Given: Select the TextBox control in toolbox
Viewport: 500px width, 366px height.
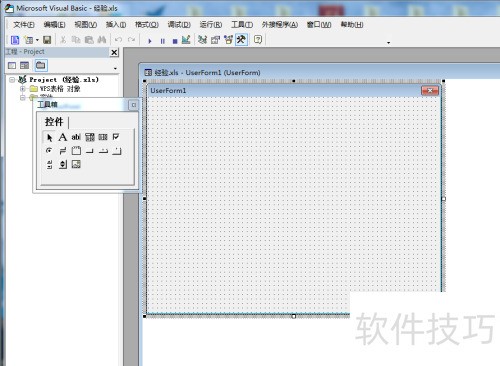Looking at the screenshot, I should tap(76, 137).
